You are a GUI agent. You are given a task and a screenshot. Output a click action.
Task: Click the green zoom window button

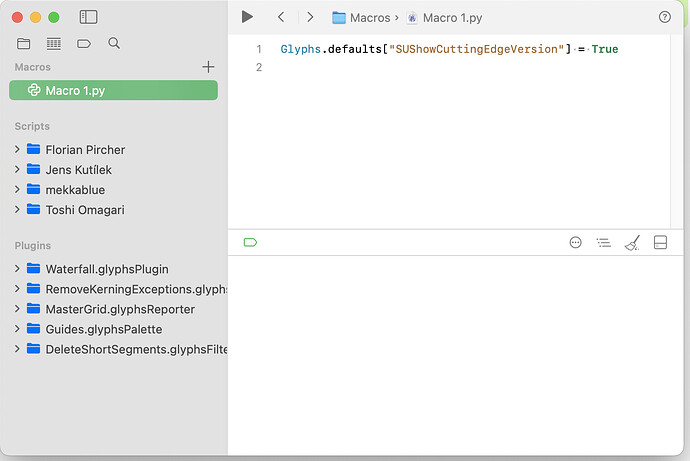54,17
